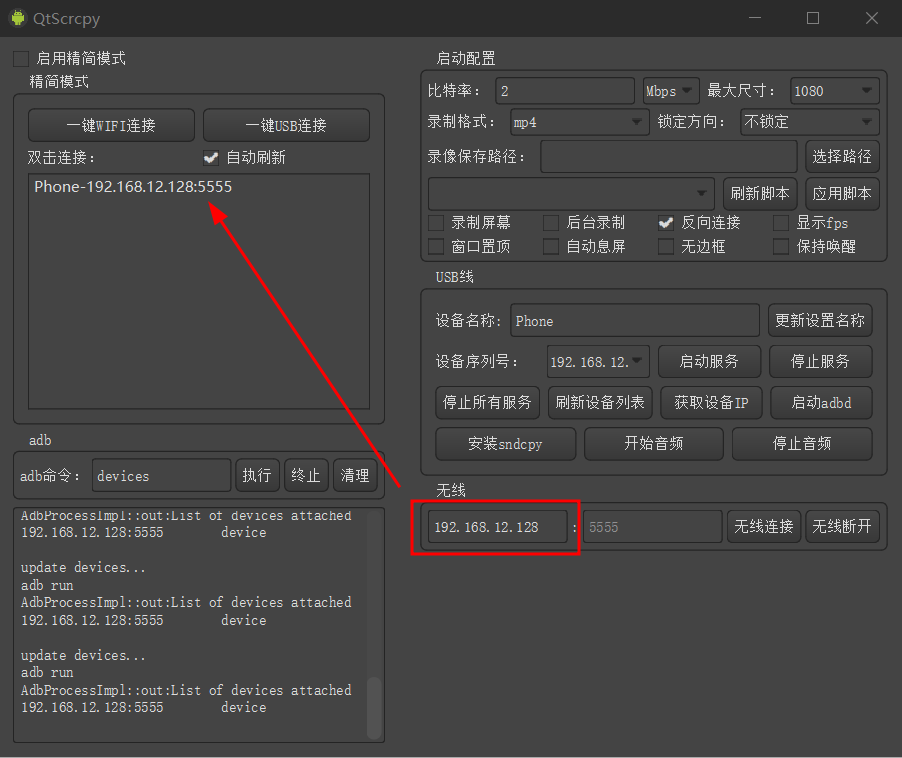Click the QtScrcpy Android app icon
The width and height of the screenshot is (902, 758).
point(18,18)
